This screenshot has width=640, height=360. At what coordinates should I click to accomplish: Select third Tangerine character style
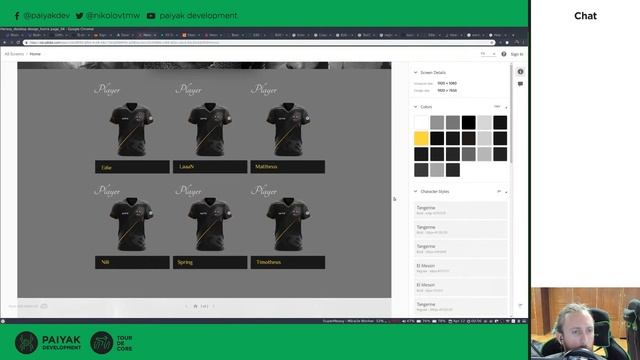click(460, 249)
